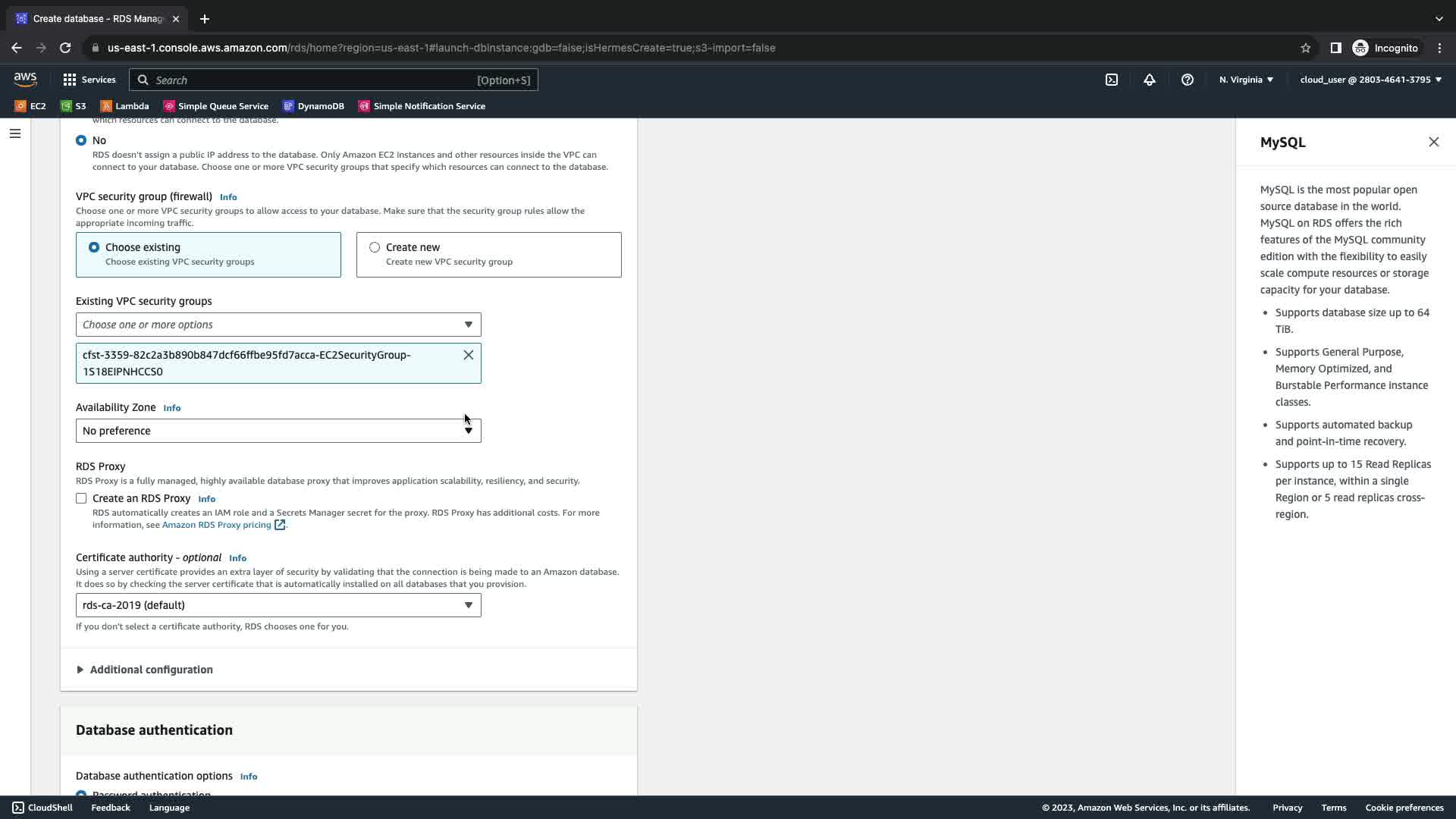Select the Choose existing security group radio
Image resolution: width=1456 pixels, height=819 pixels.
[94, 247]
